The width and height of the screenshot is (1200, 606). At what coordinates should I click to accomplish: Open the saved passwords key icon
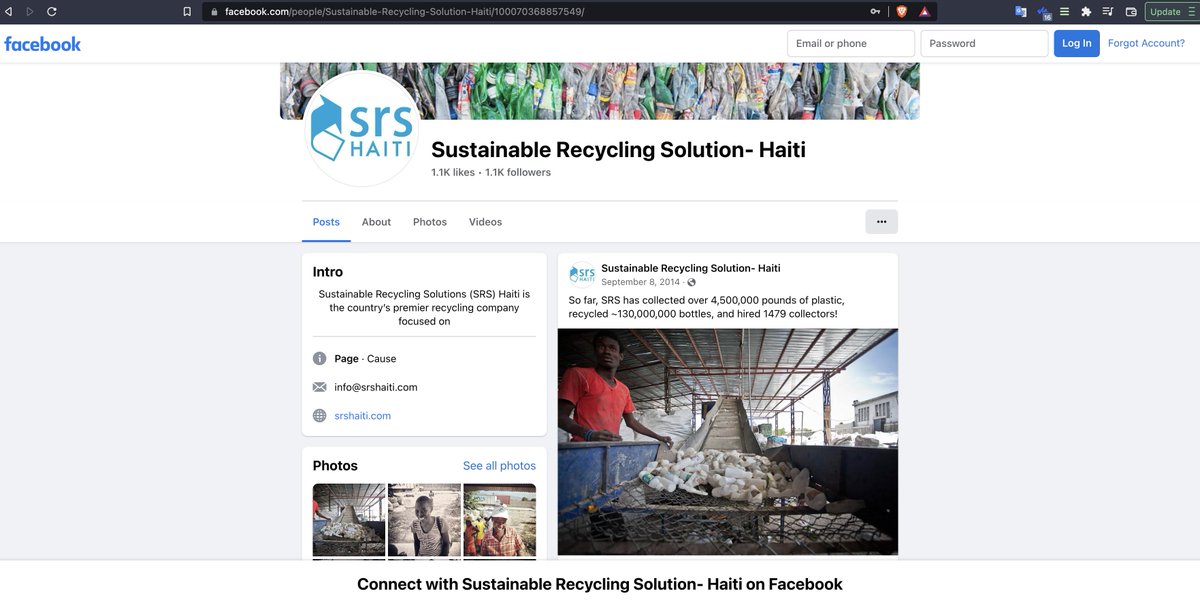pos(875,11)
